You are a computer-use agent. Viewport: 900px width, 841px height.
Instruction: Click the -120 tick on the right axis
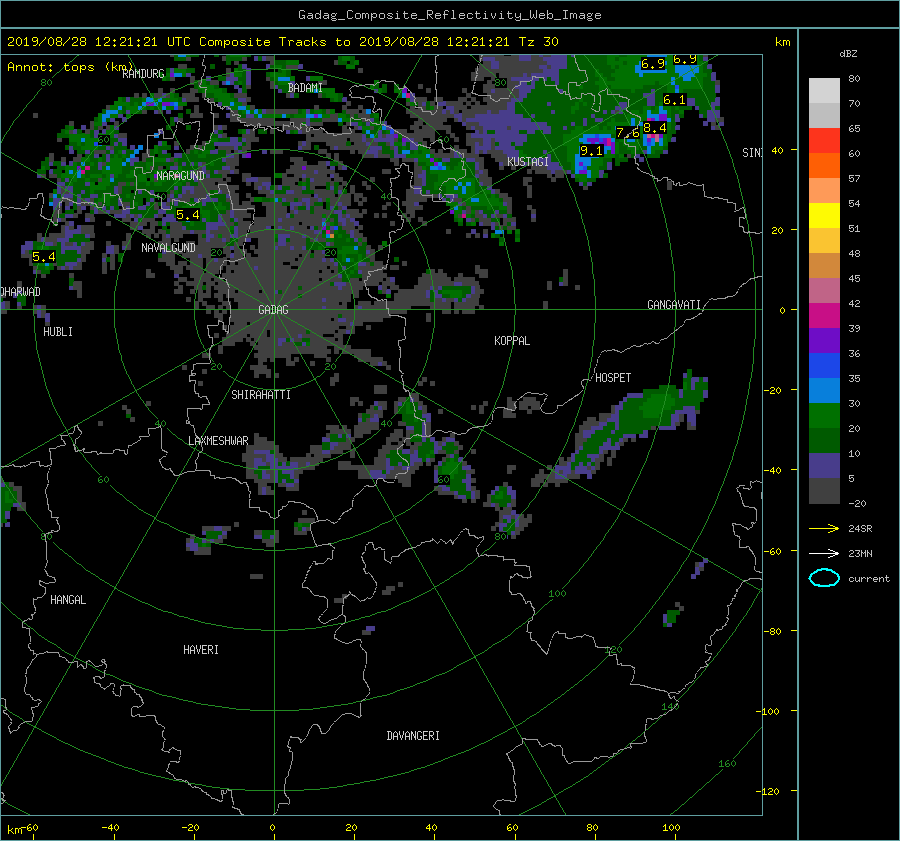pos(770,792)
